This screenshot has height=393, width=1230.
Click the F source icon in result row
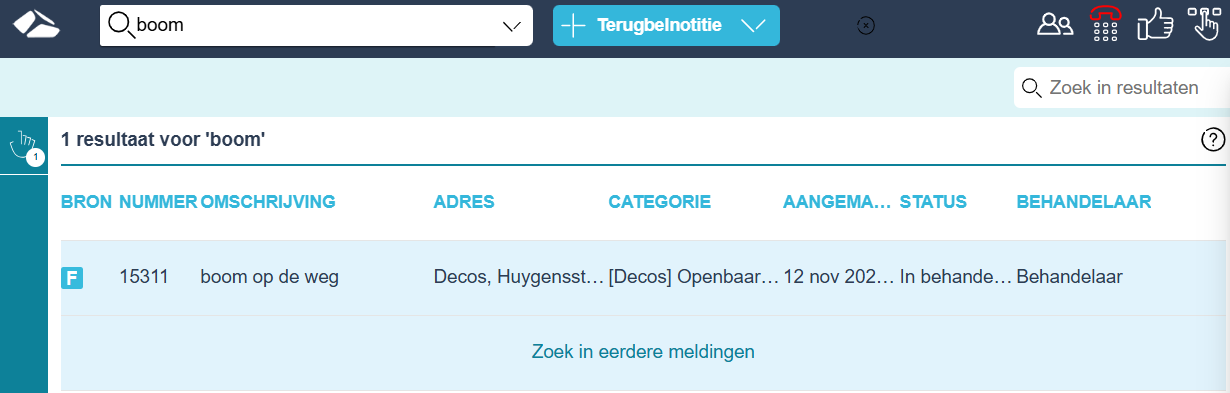pos(72,278)
